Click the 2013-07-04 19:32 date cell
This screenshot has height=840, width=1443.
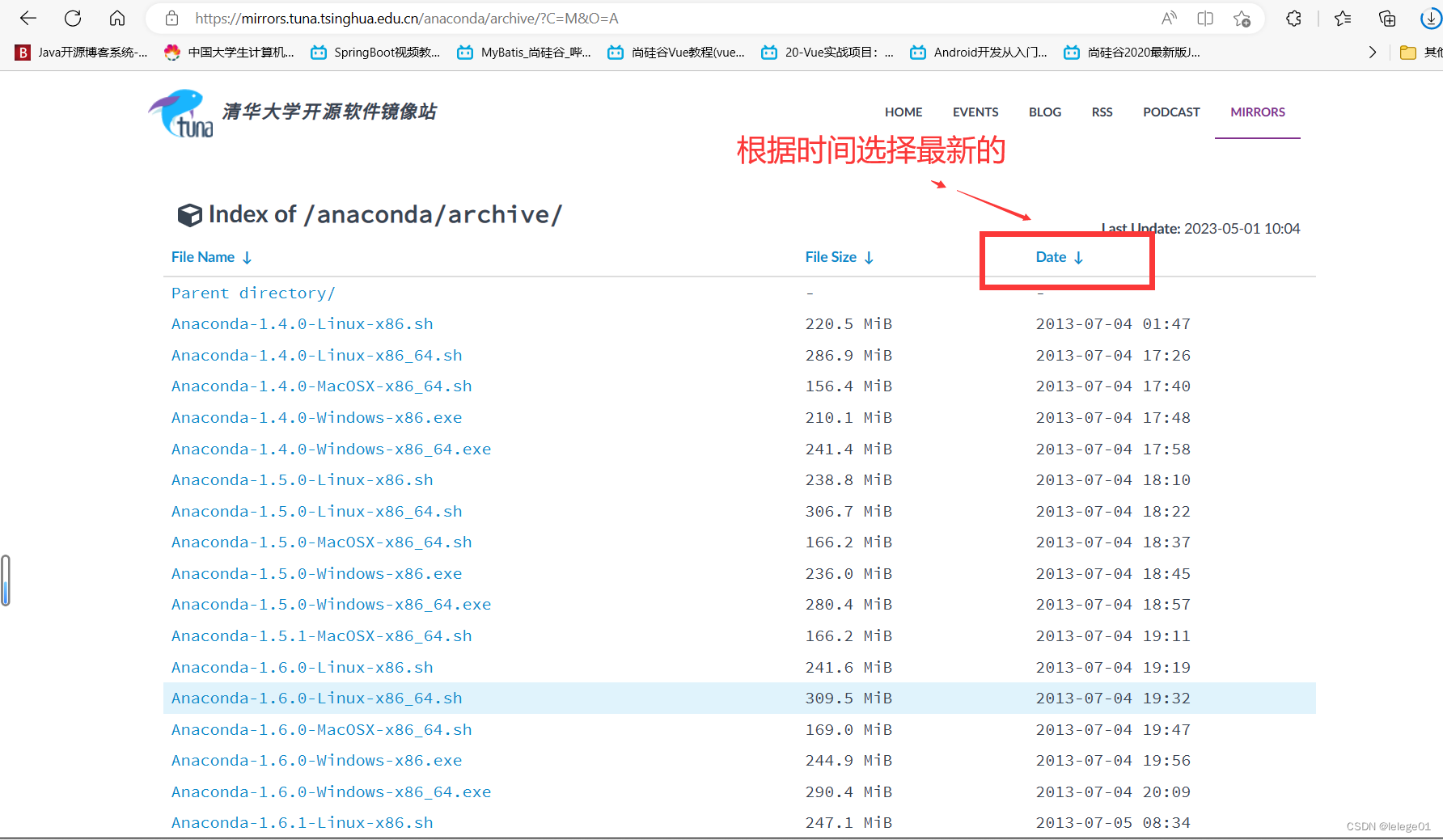[1113, 699]
